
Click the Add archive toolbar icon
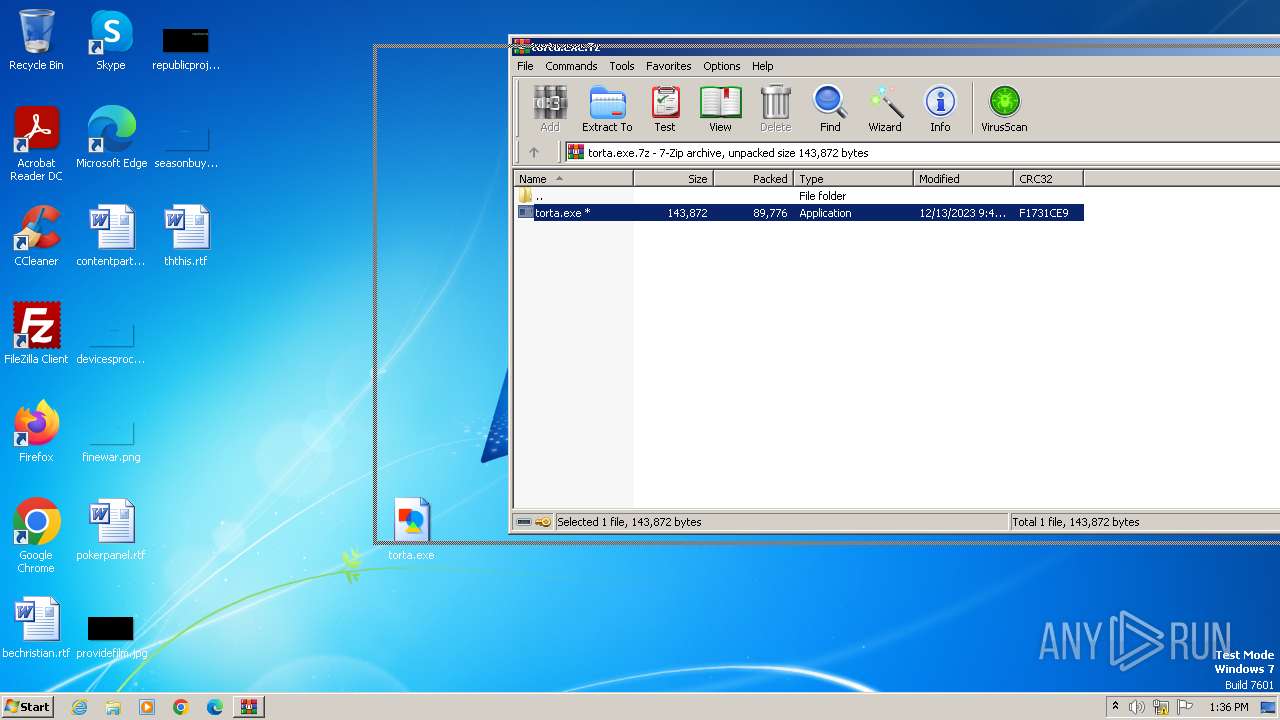click(x=549, y=108)
